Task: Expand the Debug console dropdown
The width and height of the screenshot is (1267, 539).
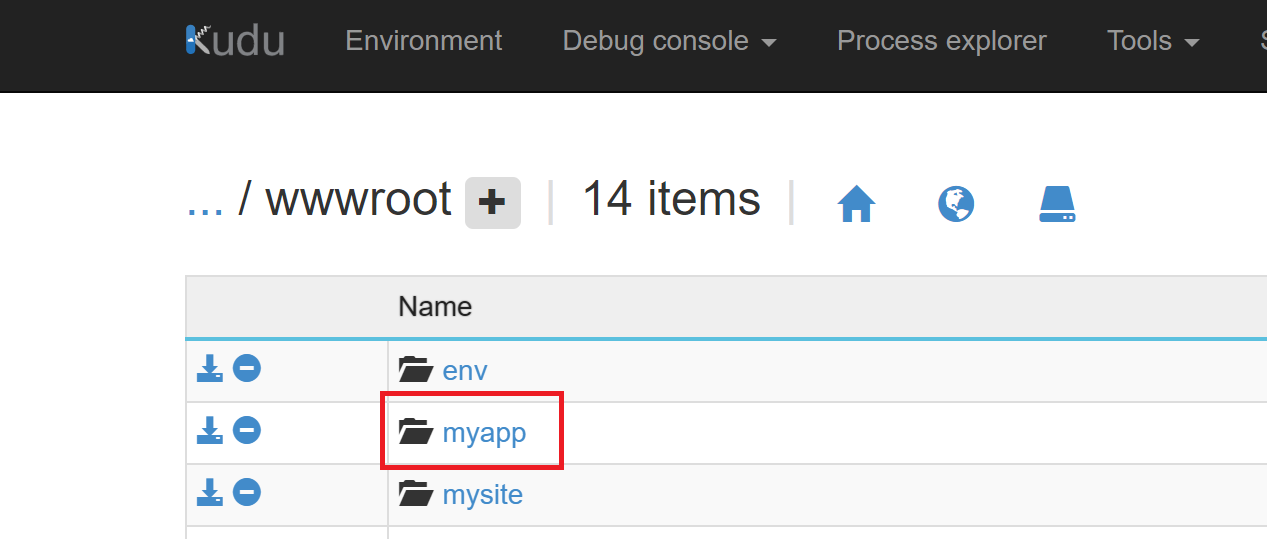Action: coord(669,41)
